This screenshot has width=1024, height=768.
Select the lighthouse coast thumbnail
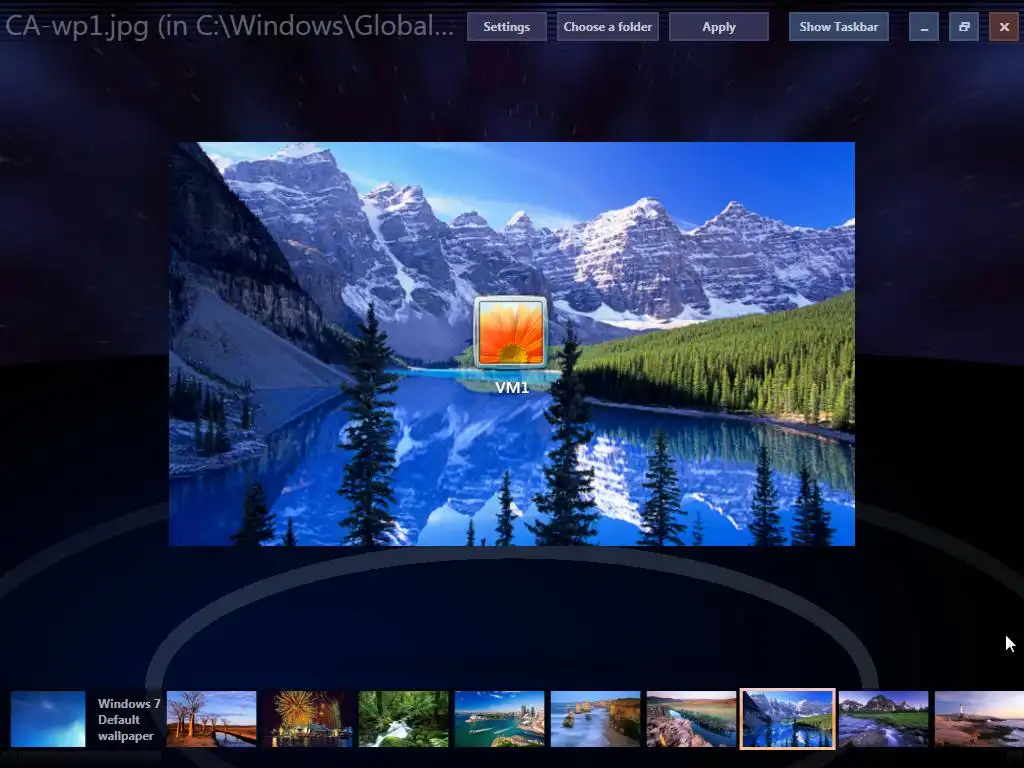click(980, 719)
